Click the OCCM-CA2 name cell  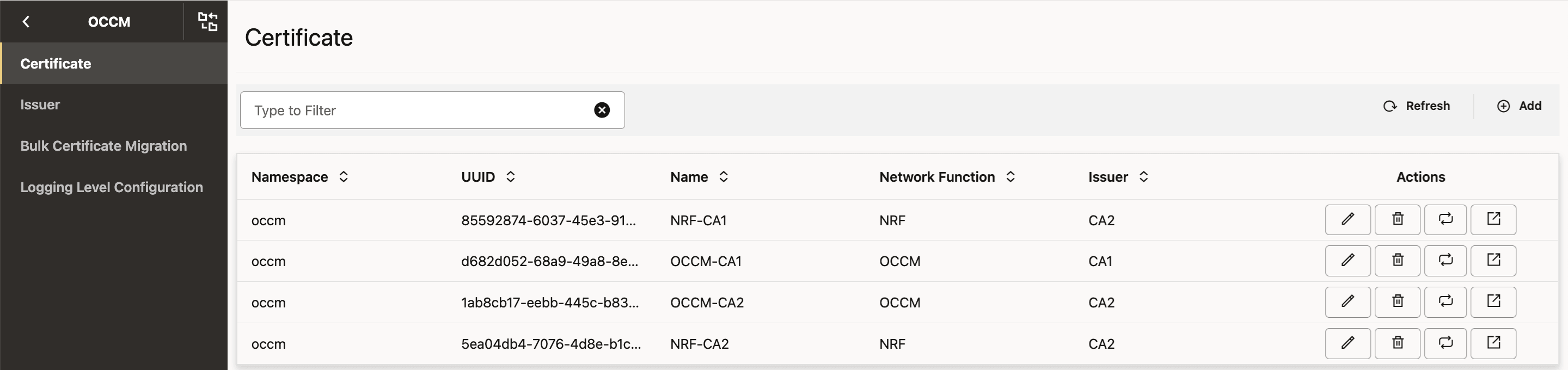point(707,303)
